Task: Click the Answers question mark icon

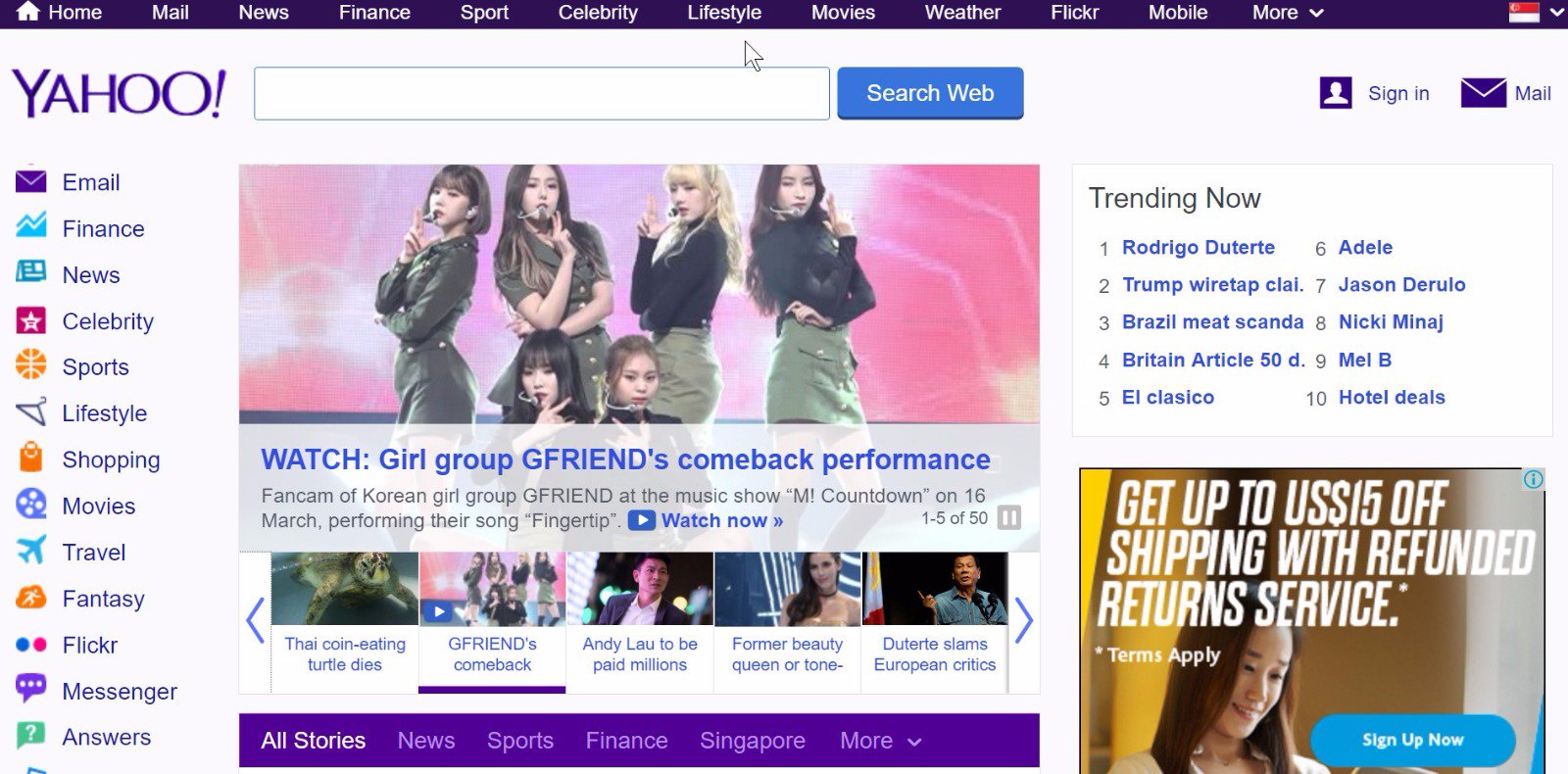Action: tap(30, 735)
